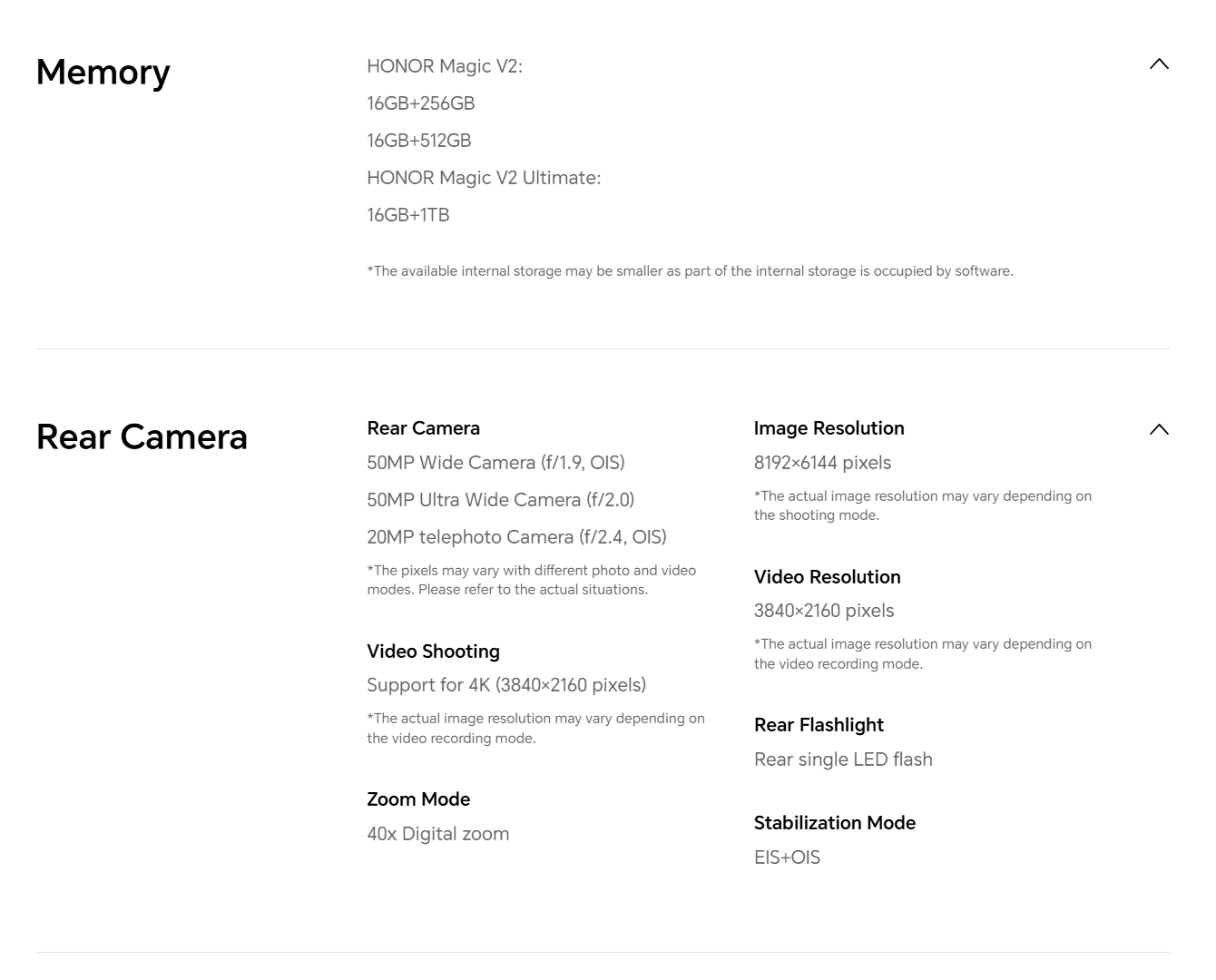This screenshot has width=1216, height=980.
Task: Click the 50MP Wide Camera spec line
Action: click(x=495, y=463)
